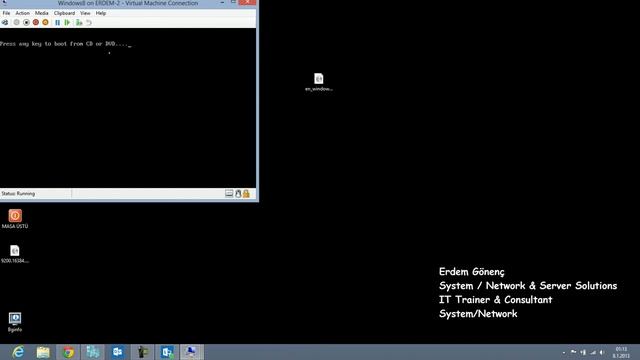640x360 pixels.
Task: Click the Turn Off toolbar icon
Action: pos(26,22)
